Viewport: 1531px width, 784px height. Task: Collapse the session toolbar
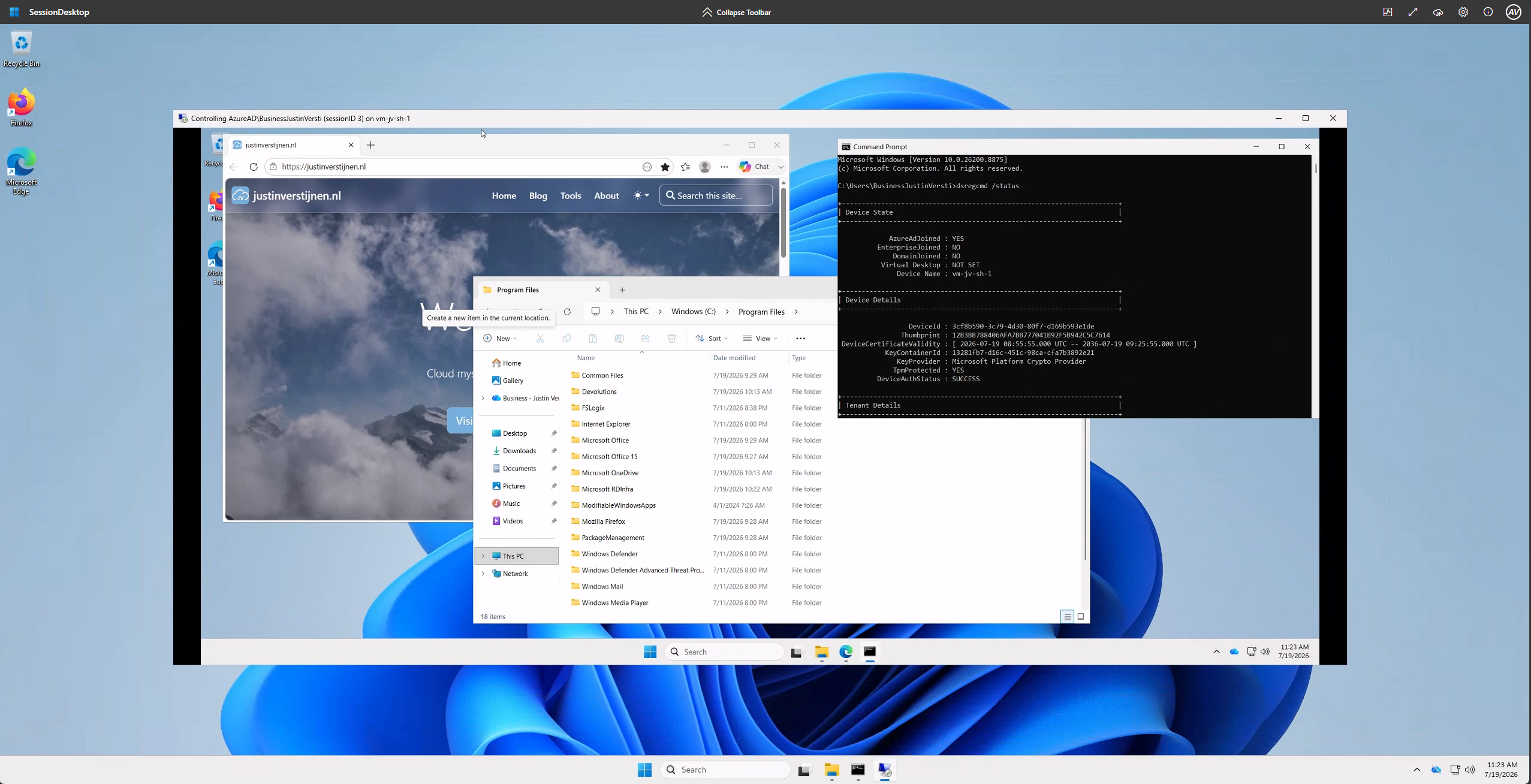[736, 12]
